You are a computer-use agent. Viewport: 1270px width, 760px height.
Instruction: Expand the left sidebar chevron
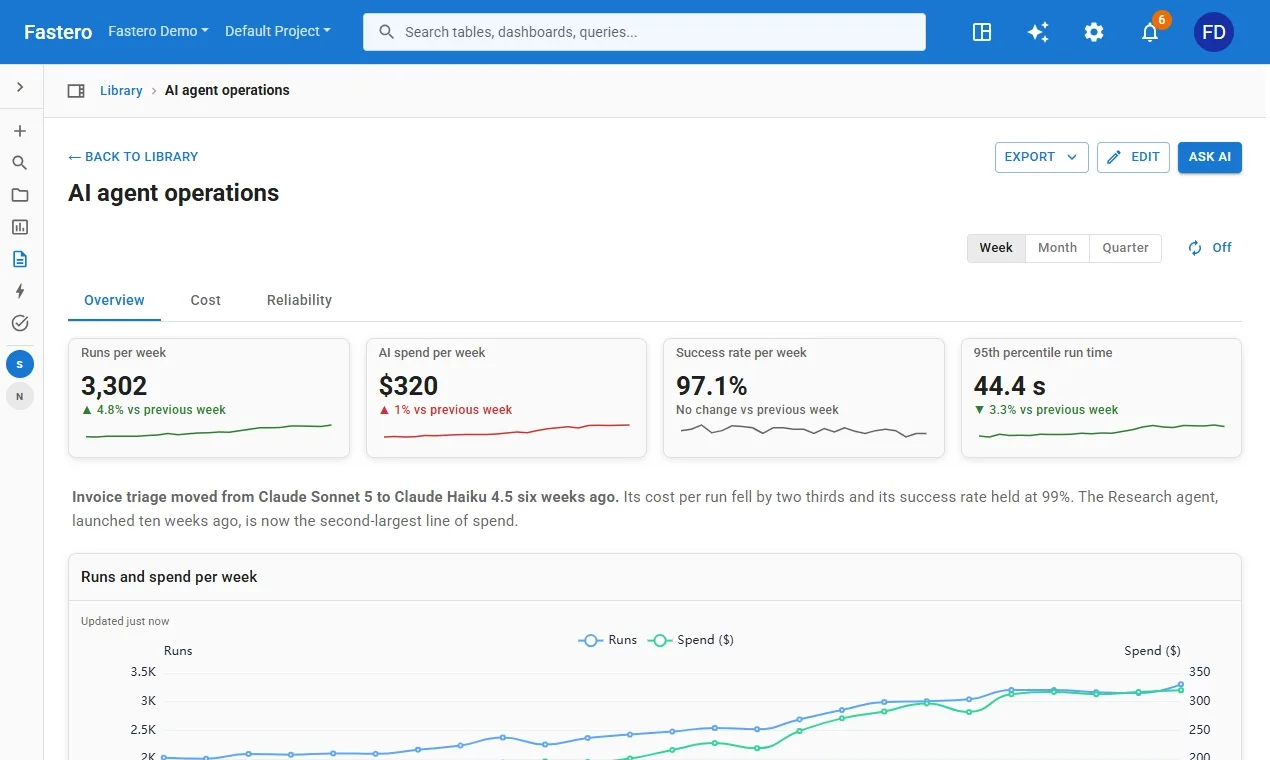tap(20, 88)
